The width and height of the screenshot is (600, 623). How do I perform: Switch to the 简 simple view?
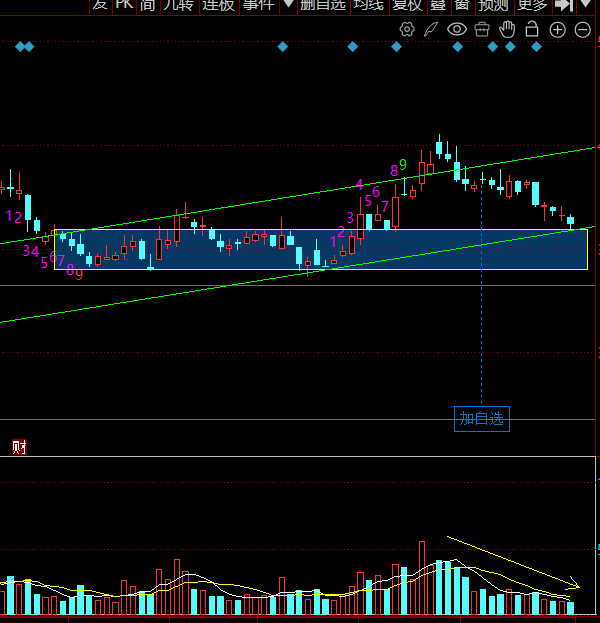click(x=148, y=6)
